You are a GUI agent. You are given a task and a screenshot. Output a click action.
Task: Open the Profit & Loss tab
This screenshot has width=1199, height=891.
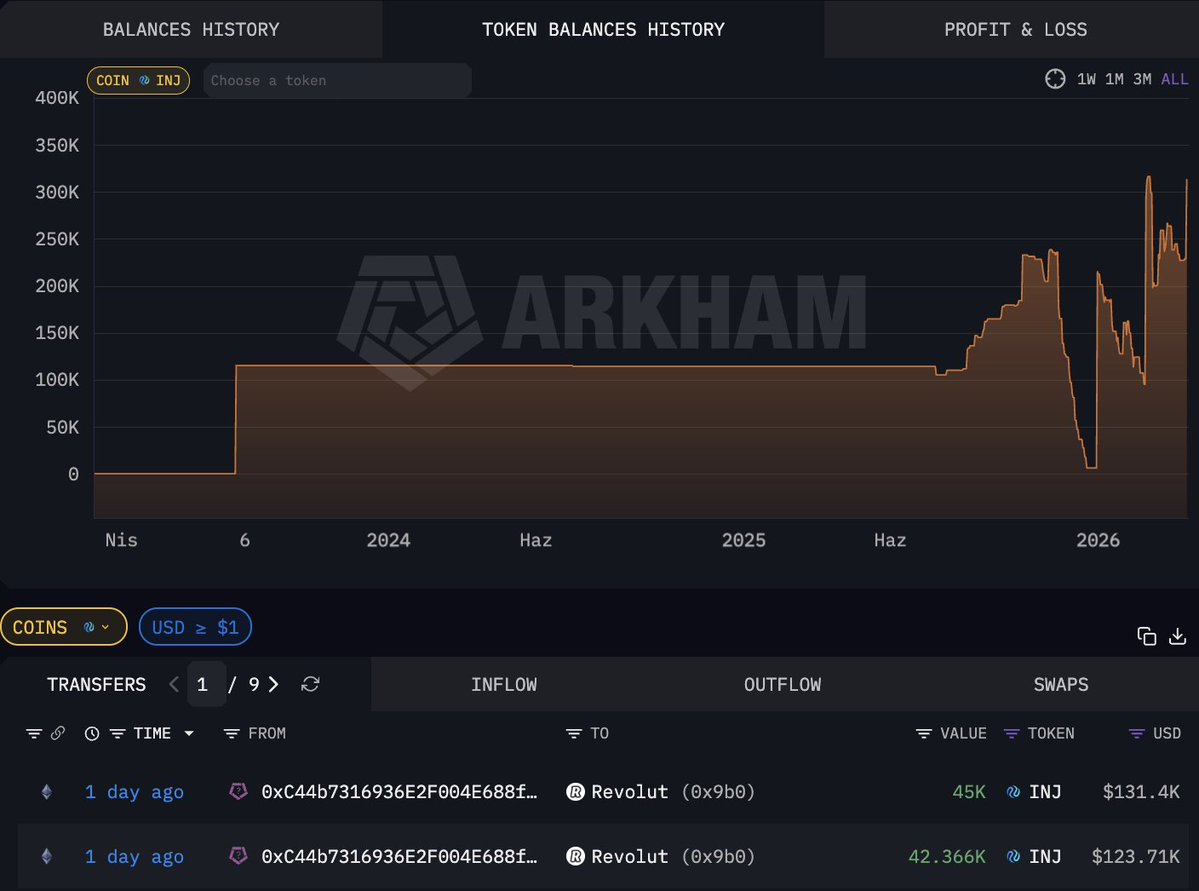pos(1015,29)
